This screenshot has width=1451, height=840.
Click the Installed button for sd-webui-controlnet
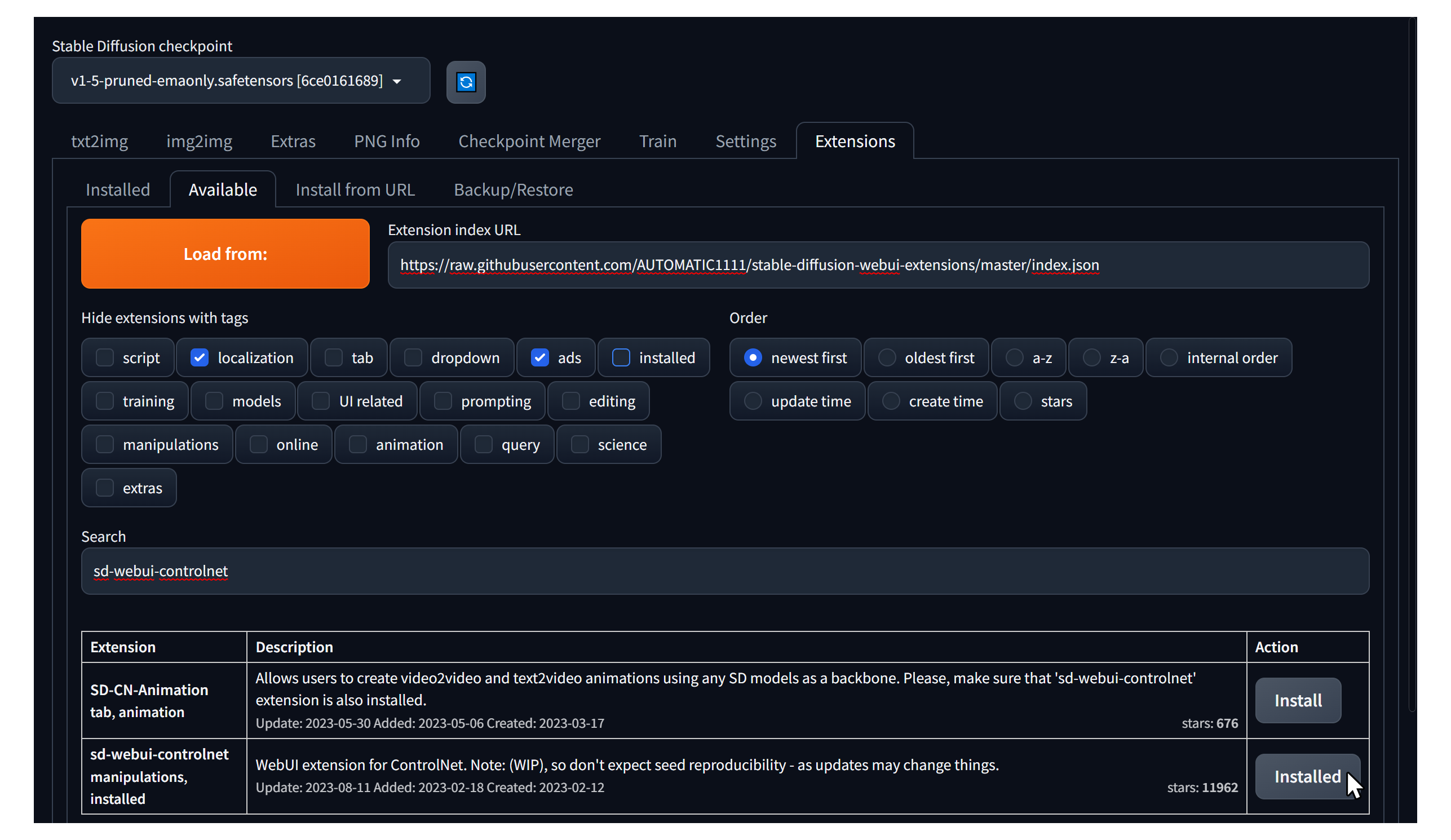[1307, 777]
